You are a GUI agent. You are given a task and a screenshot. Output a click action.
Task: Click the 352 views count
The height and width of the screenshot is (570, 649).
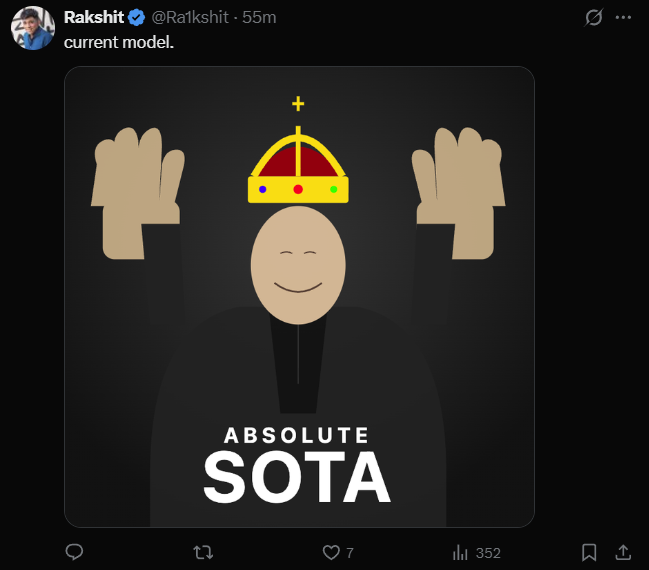point(488,553)
